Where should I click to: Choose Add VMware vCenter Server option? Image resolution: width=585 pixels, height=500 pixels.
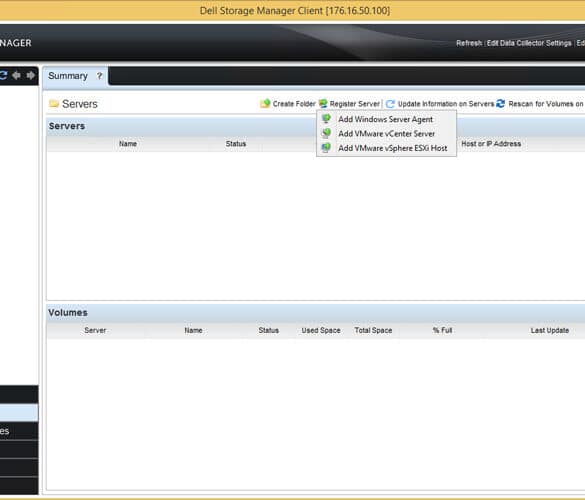coord(386,134)
